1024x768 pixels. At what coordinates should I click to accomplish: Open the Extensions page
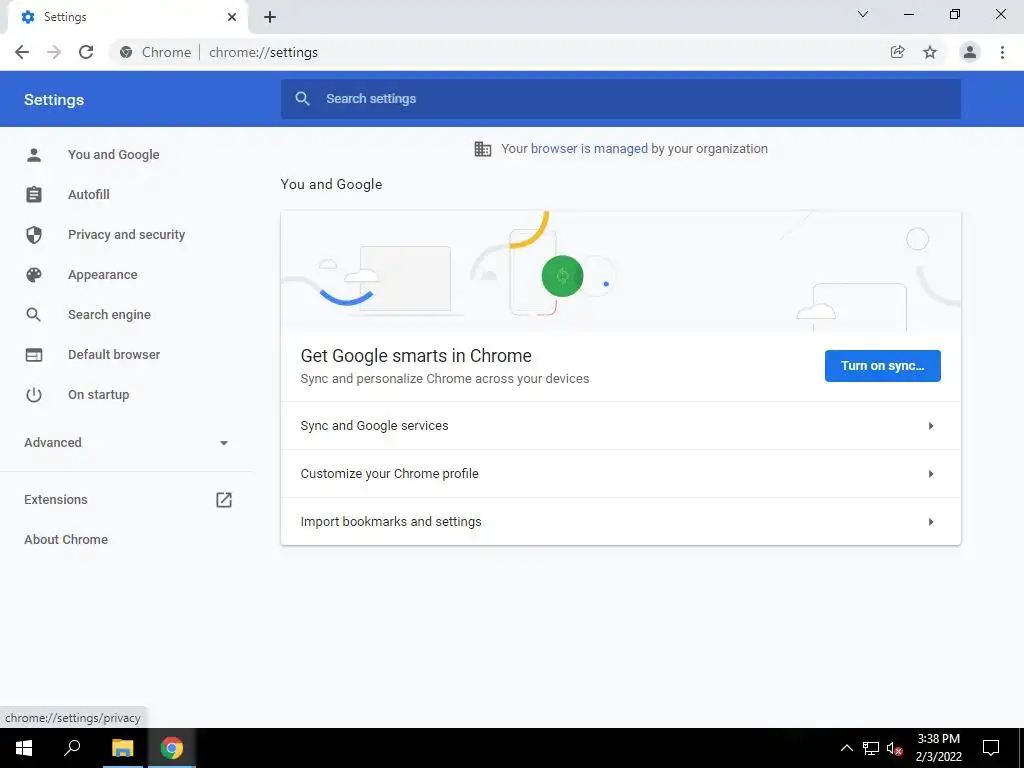coord(126,500)
